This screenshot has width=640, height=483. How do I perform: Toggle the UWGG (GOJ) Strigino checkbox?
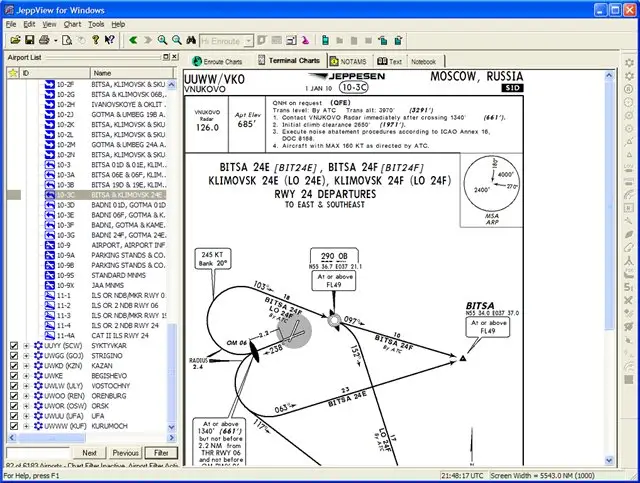[x=14, y=356]
